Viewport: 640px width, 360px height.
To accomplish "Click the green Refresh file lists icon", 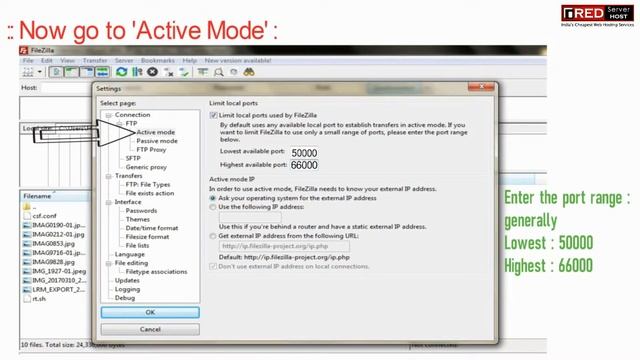I will tap(121, 72).
